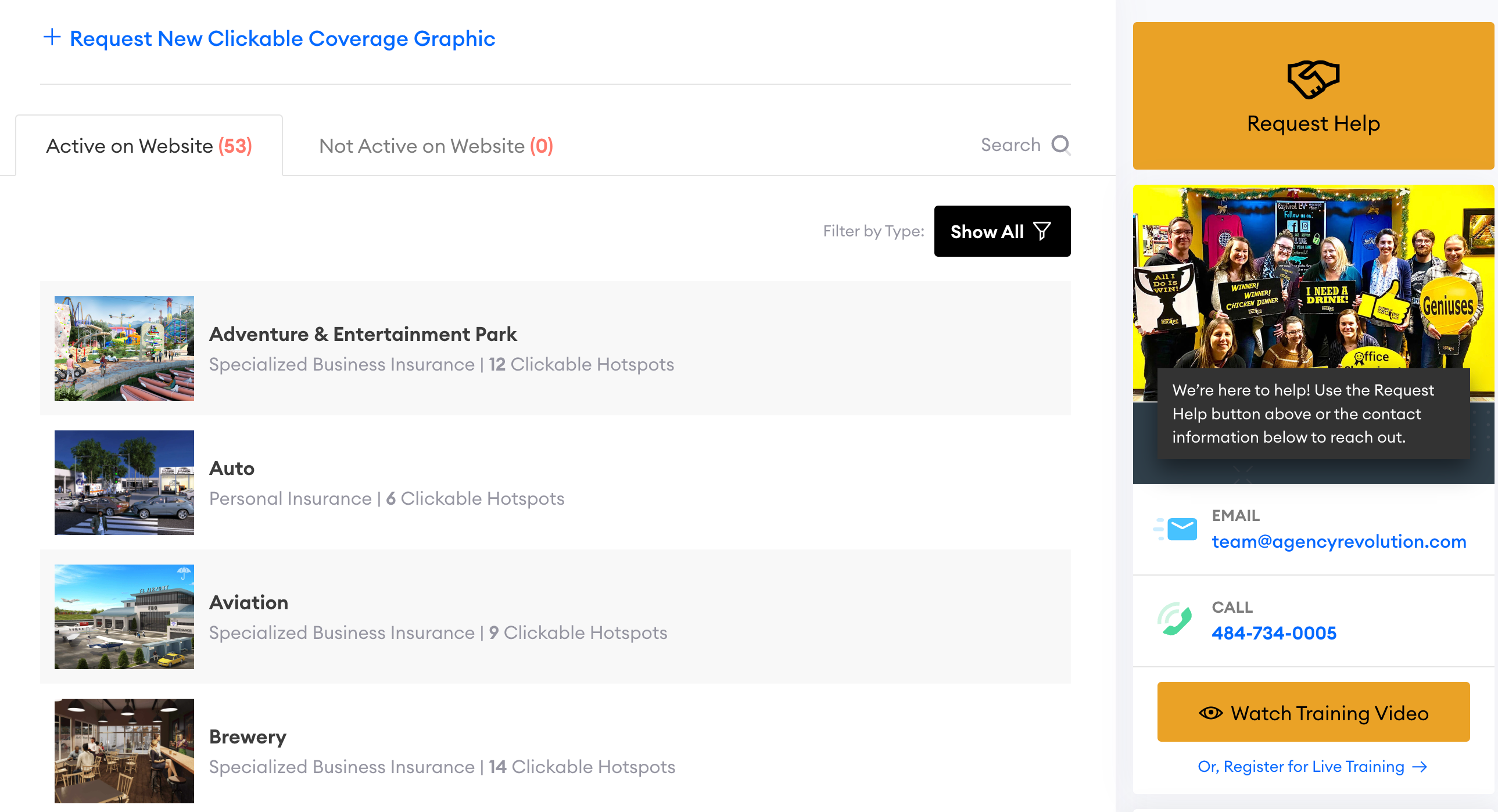This screenshot has height=812, width=1498.
Task: Select the Active on Website tab
Action: pos(149,145)
